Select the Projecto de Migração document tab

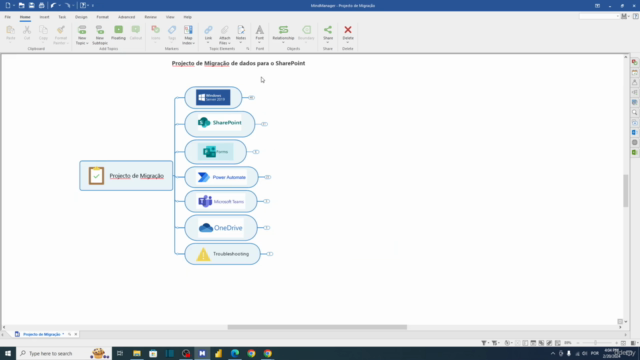click(41, 334)
